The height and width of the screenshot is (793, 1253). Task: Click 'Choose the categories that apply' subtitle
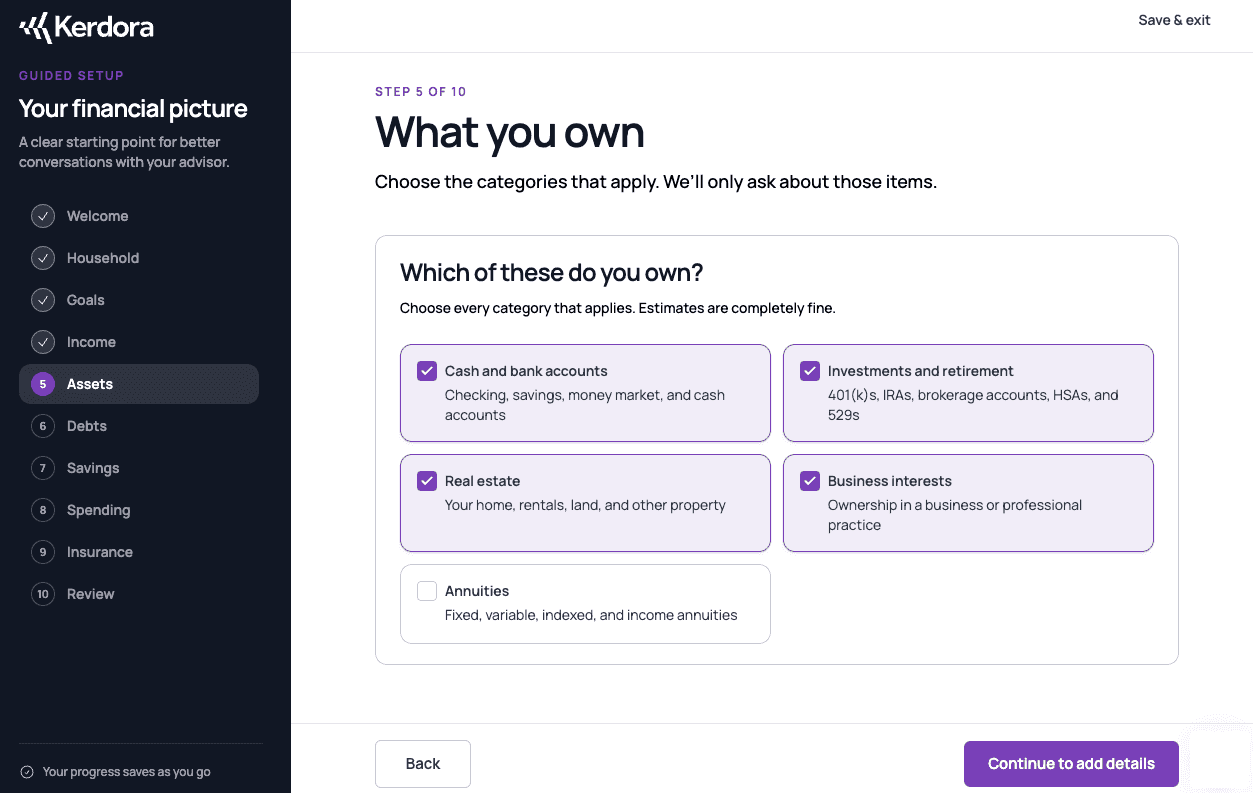656,182
